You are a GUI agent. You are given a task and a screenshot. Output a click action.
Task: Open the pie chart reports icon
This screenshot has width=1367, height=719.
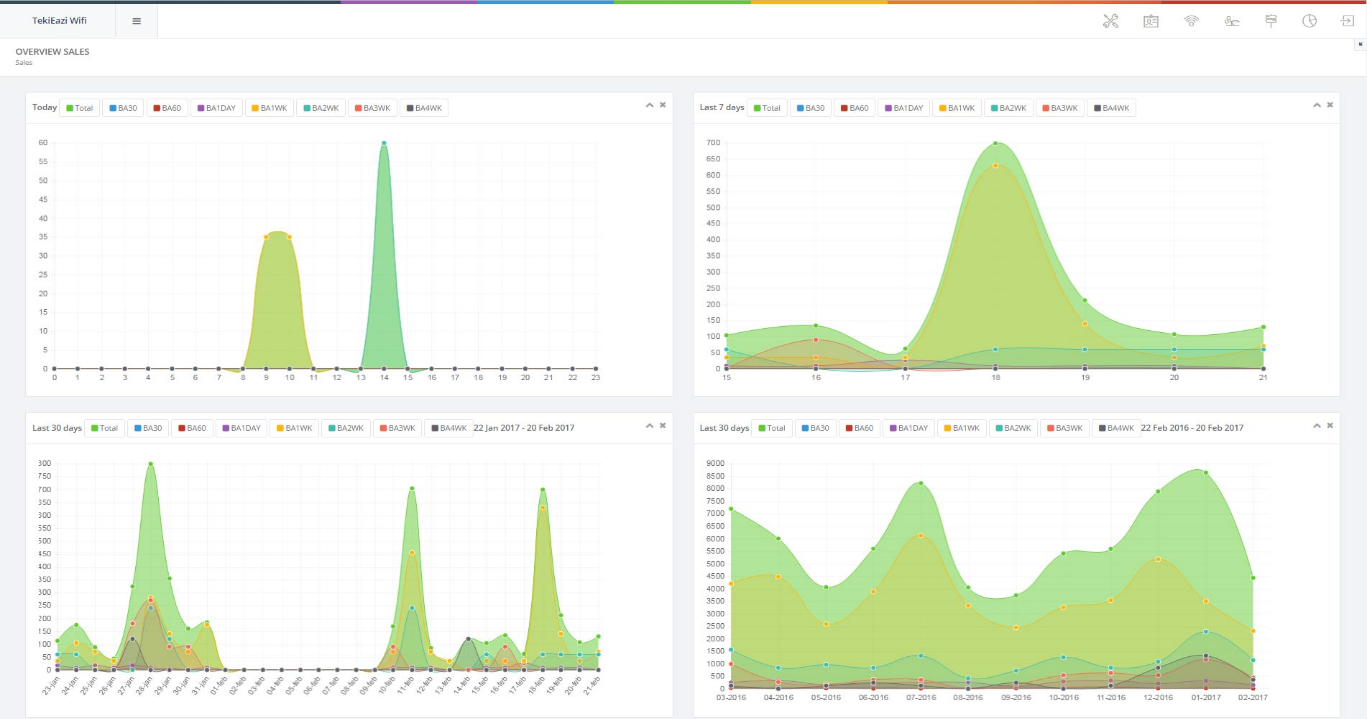pyautogui.click(x=1309, y=21)
